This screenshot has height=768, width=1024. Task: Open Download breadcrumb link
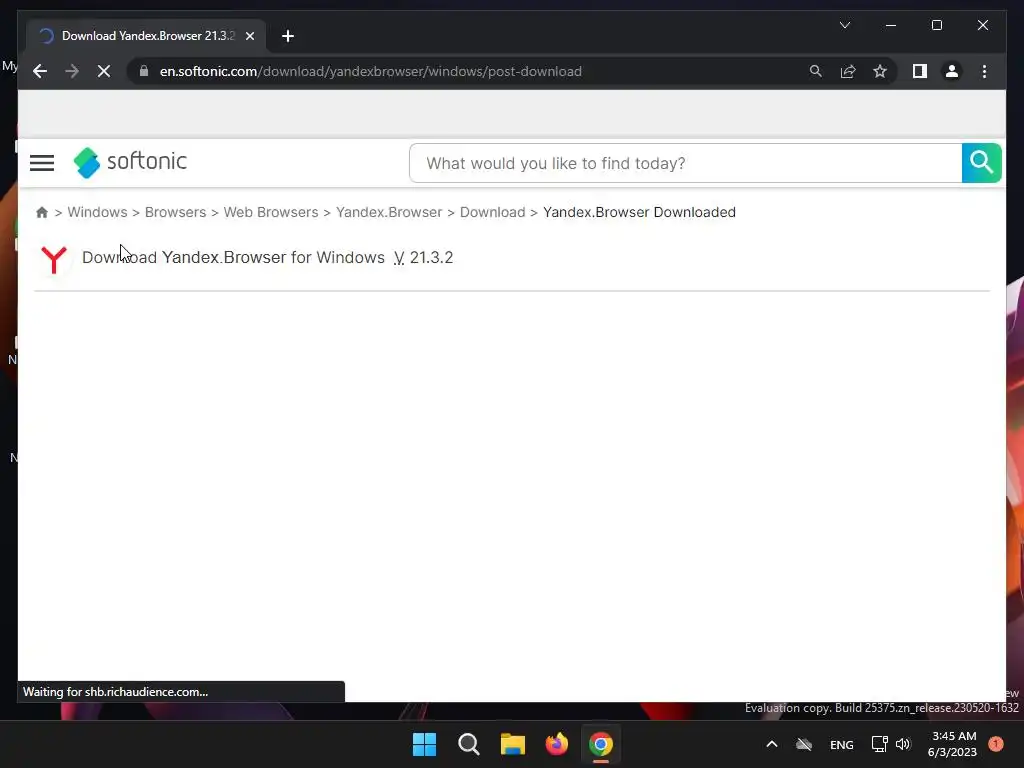pyautogui.click(x=492, y=212)
